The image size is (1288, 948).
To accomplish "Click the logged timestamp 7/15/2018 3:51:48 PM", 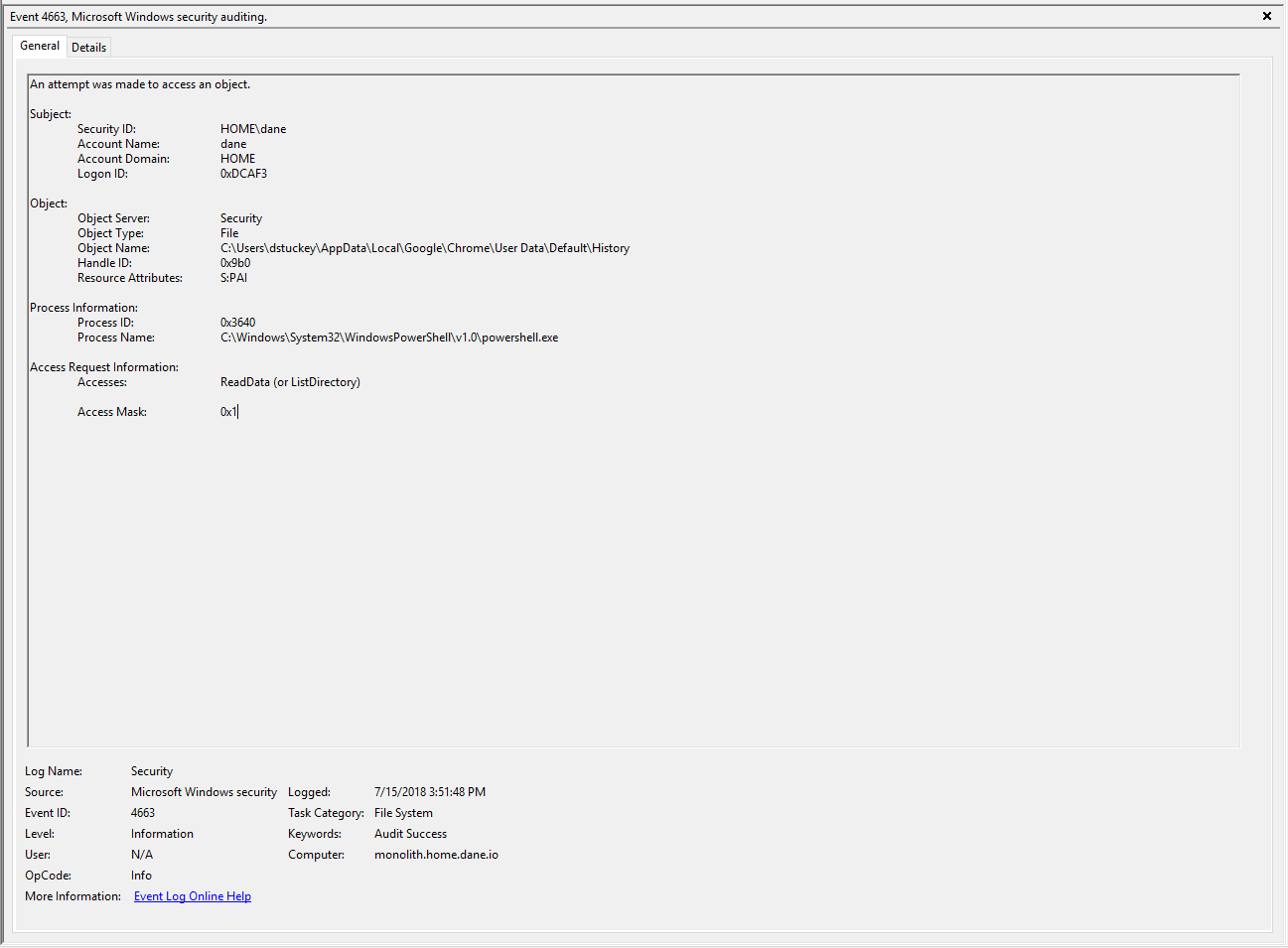I will pyautogui.click(x=430, y=792).
